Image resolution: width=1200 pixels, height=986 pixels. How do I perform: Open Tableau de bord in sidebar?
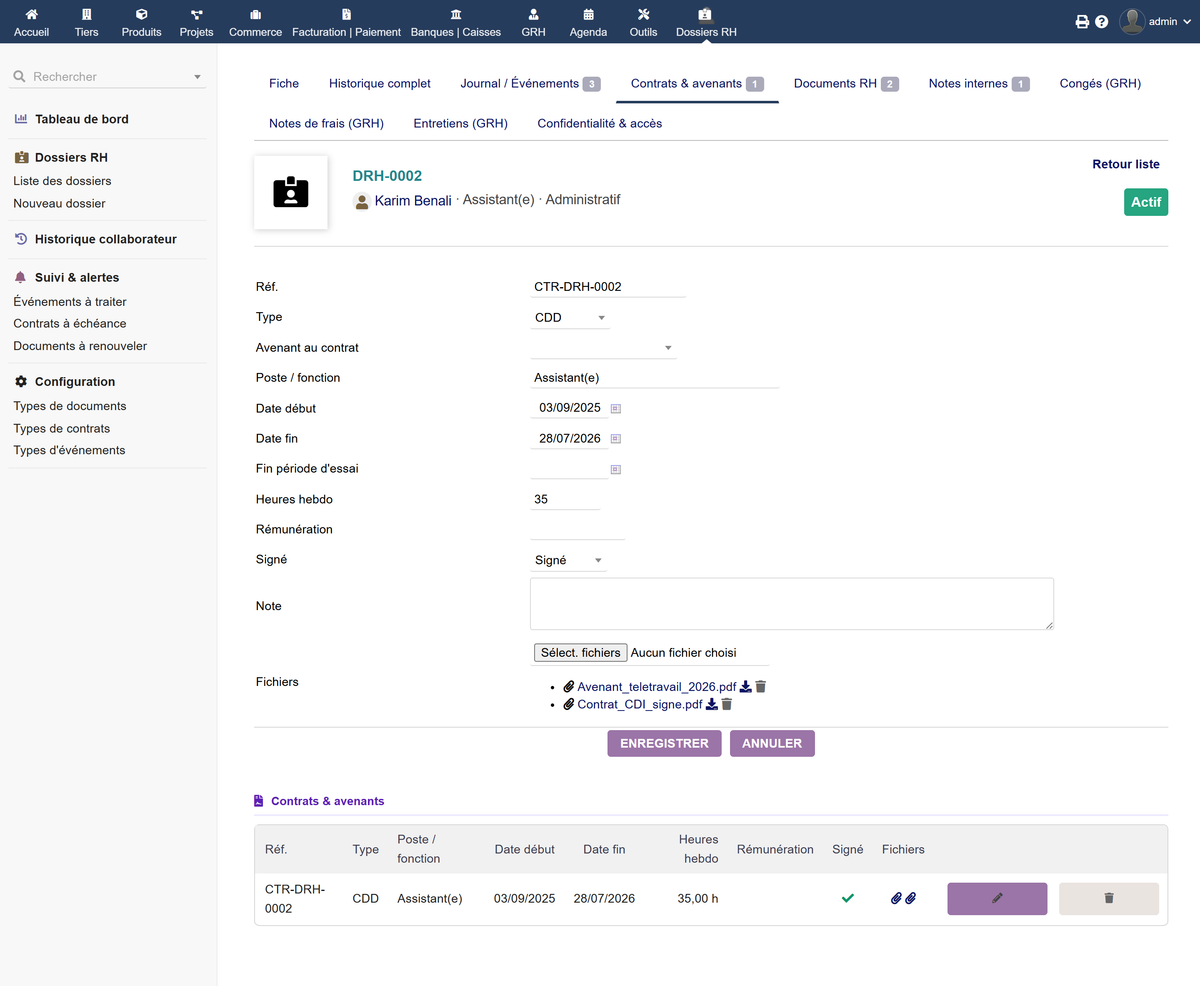[x=82, y=119]
